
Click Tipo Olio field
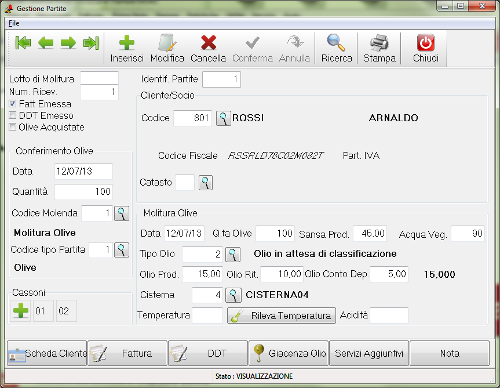203,254
